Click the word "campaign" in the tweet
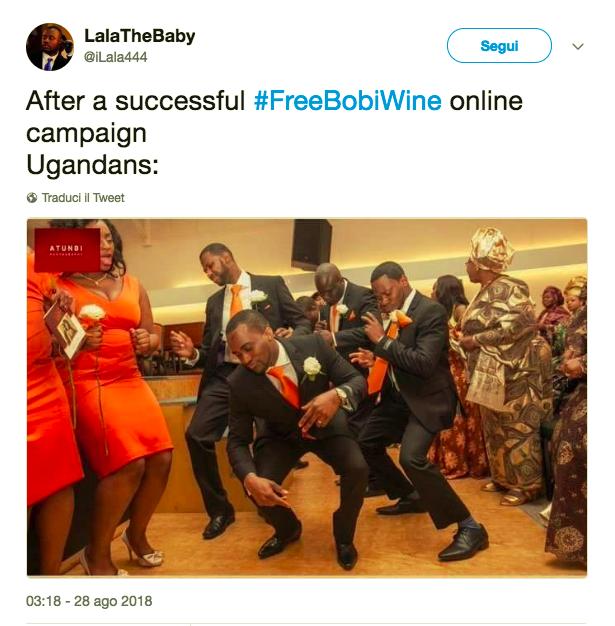Screen dimensions: 615x626 (x=86, y=131)
